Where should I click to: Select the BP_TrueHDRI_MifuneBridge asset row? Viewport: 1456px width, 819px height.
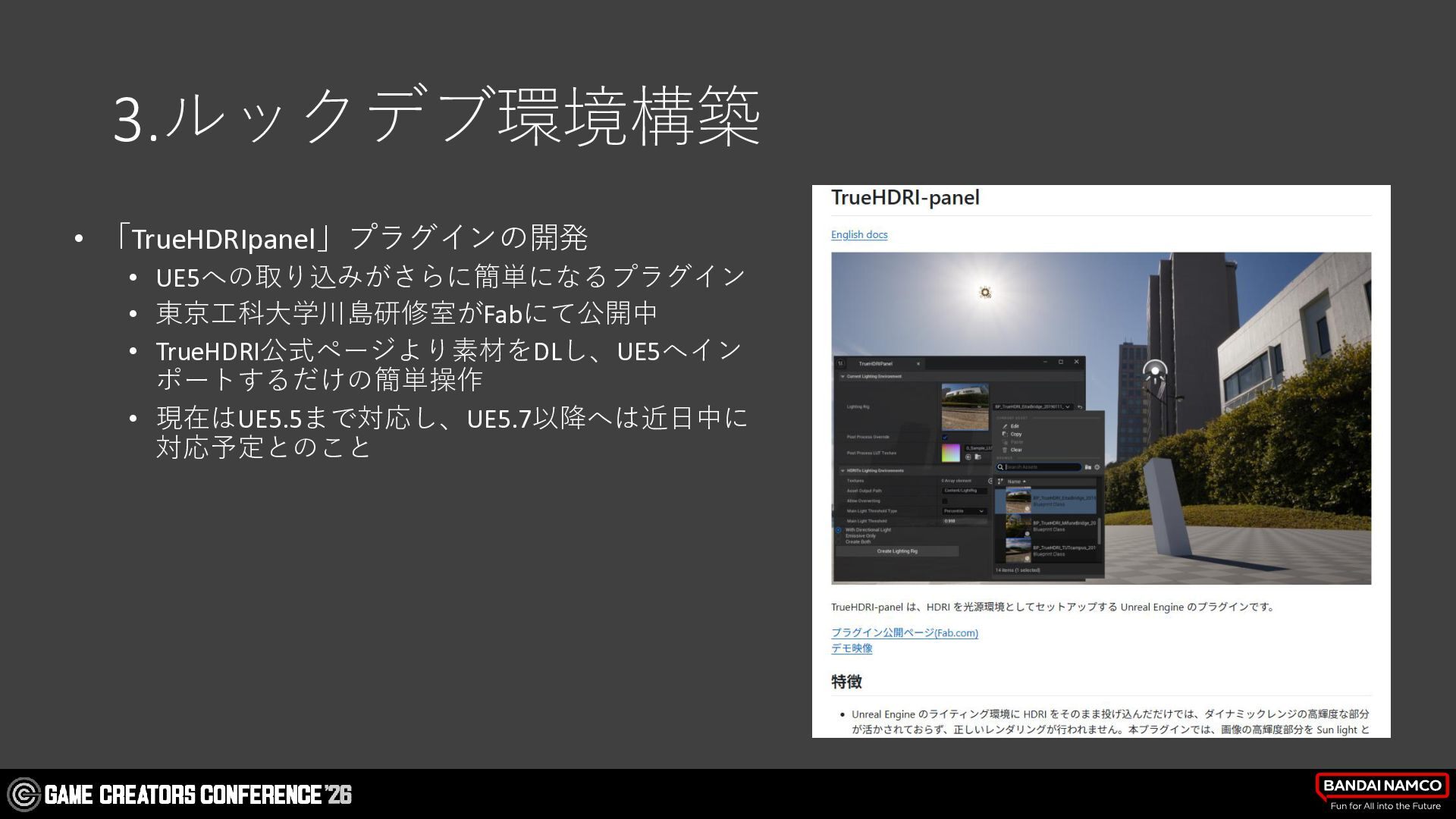click(x=1046, y=526)
